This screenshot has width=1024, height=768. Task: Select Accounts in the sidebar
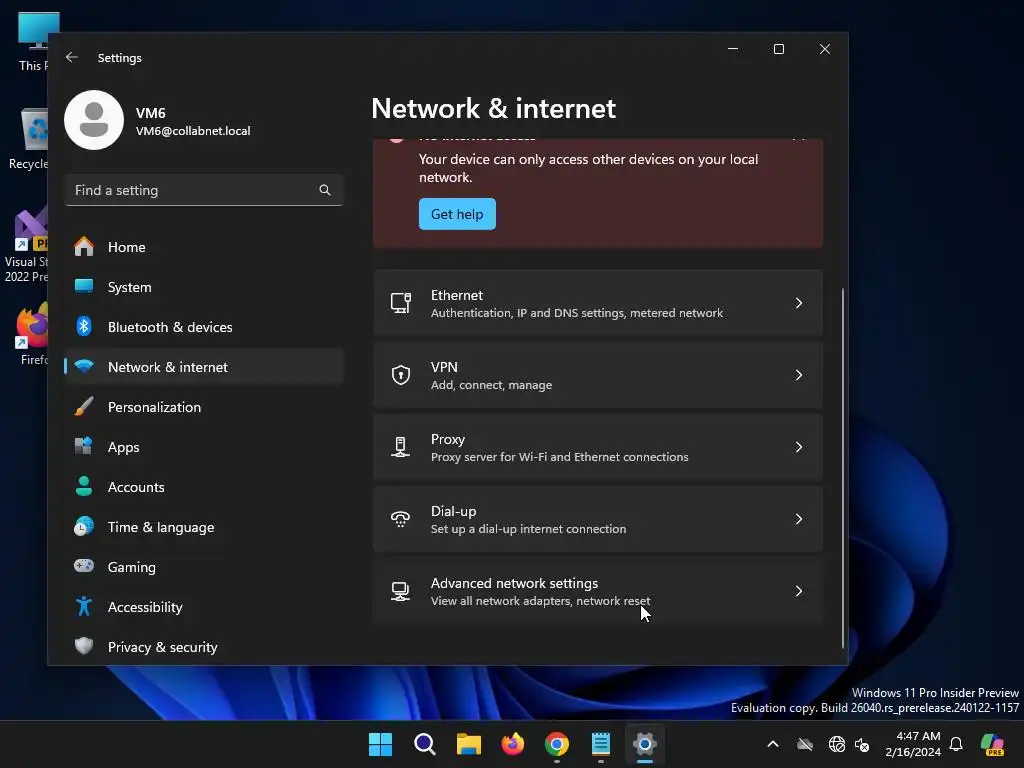tap(204, 487)
